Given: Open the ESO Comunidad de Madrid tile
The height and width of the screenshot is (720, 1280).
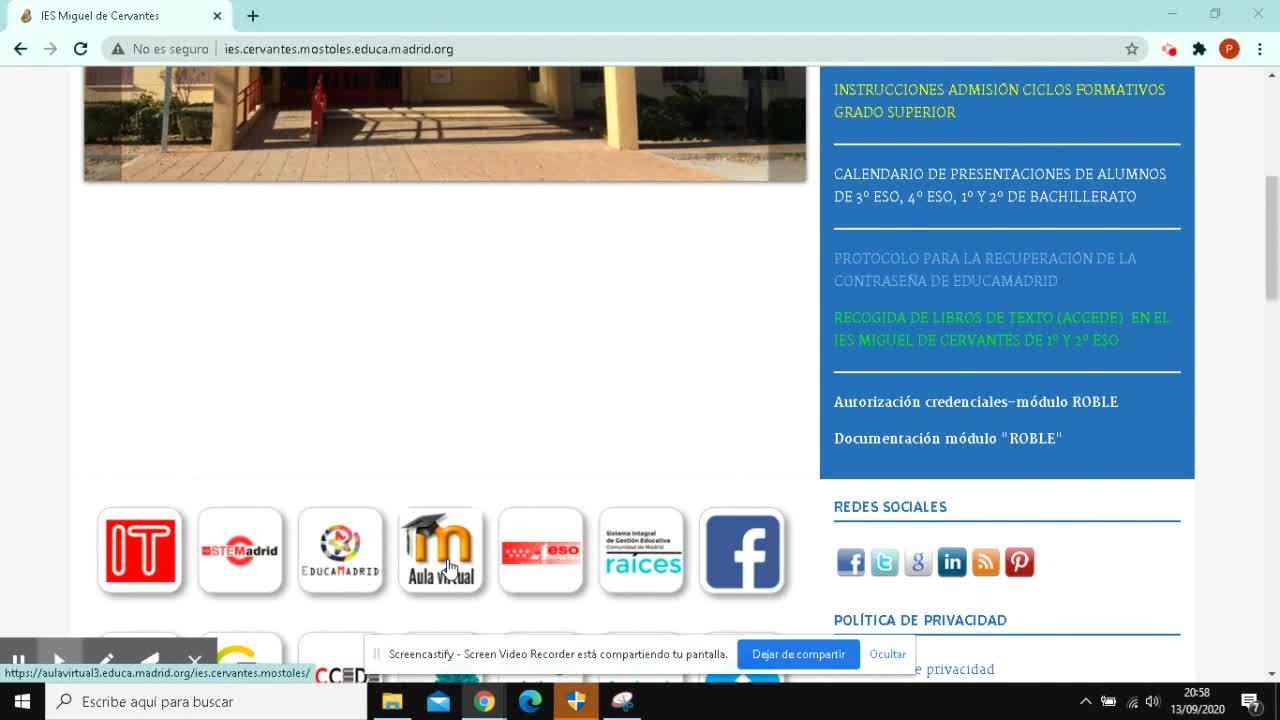Looking at the screenshot, I should pos(541,551).
